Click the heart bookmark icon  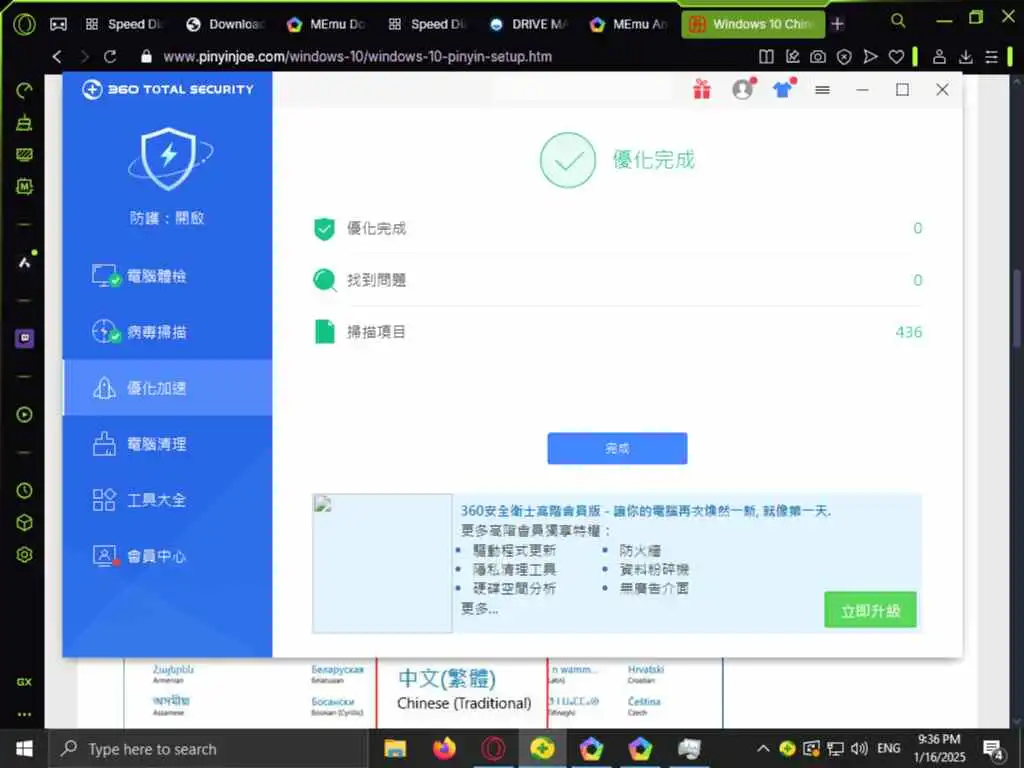pyautogui.click(x=897, y=57)
